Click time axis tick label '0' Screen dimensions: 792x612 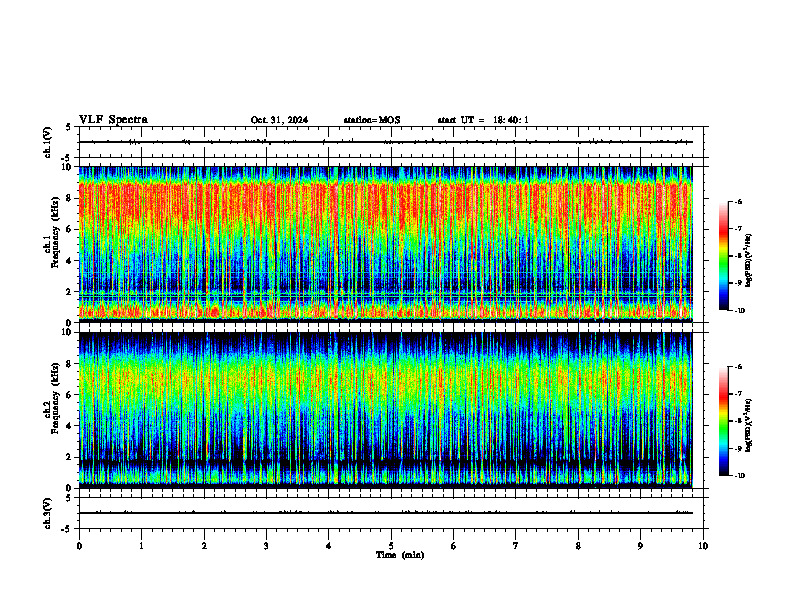(79, 546)
